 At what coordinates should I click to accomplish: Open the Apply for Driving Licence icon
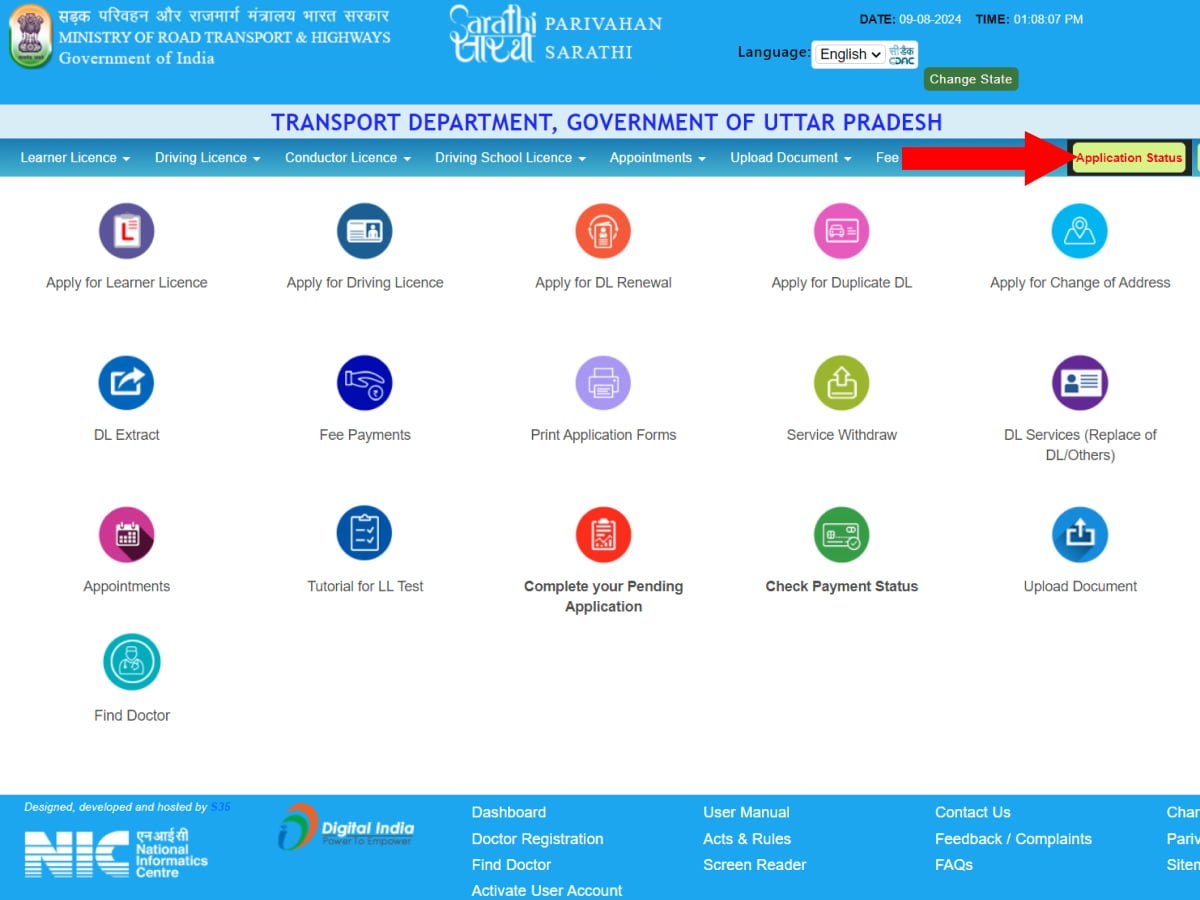click(x=364, y=231)
